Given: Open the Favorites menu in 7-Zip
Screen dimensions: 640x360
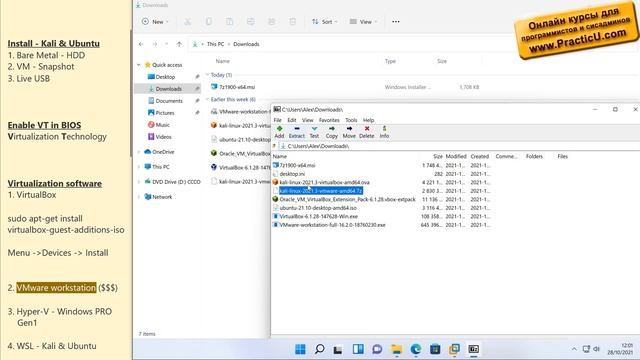Looking at the screenshot, I should pyautogui.click(x=329, y=120).
